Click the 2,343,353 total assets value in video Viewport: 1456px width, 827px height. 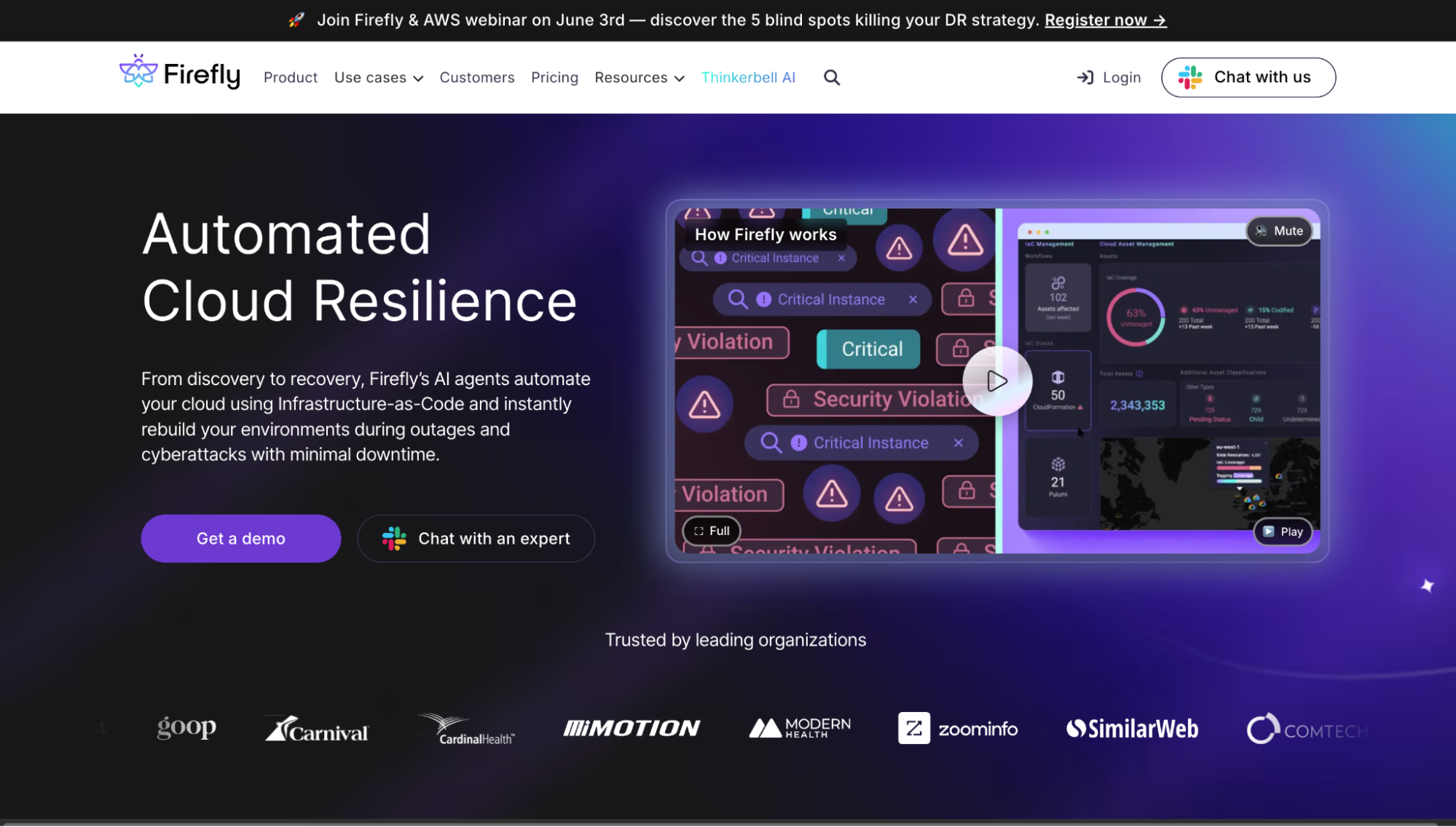tap(1137, 405)
